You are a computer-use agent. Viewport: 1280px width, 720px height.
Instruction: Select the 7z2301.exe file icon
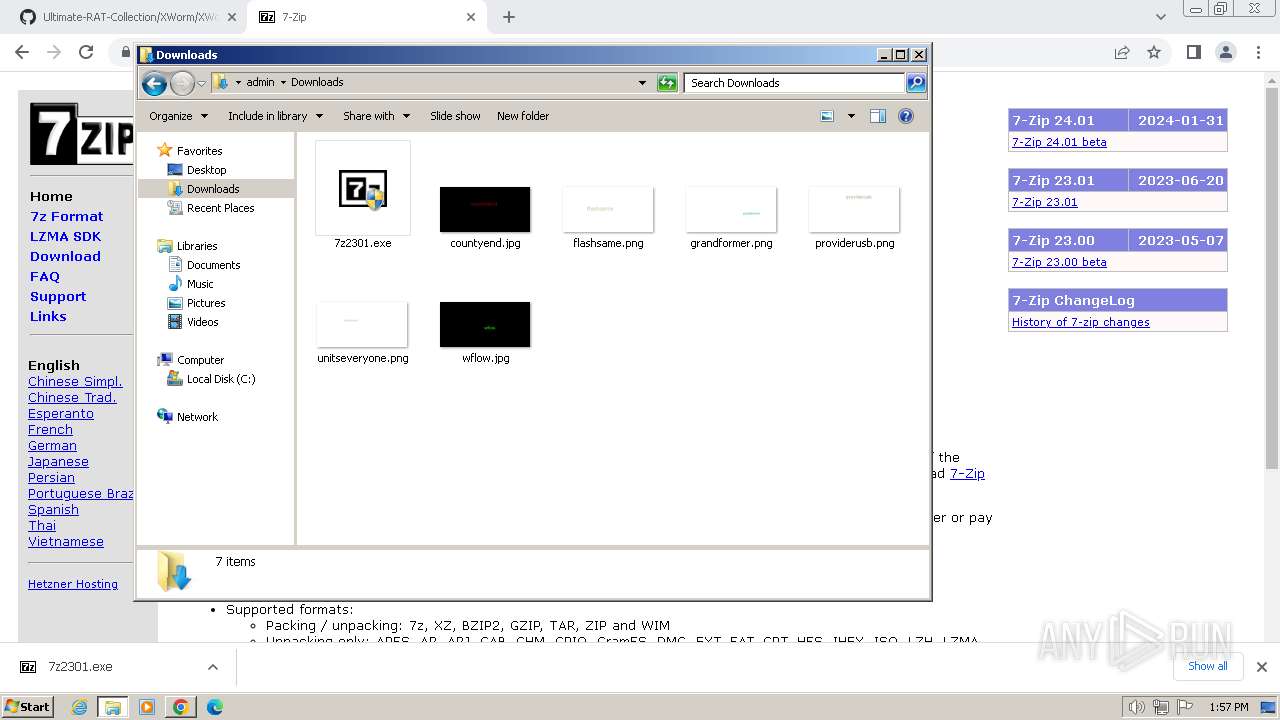(x=362, y=188)
